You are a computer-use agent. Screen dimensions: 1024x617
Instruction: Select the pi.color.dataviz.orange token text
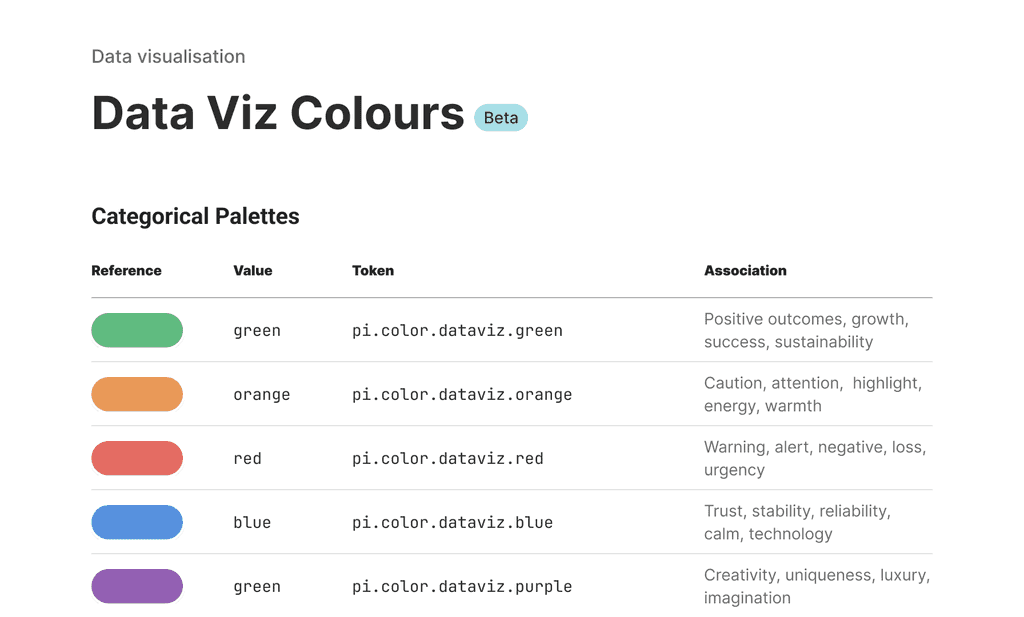point(462,394)
